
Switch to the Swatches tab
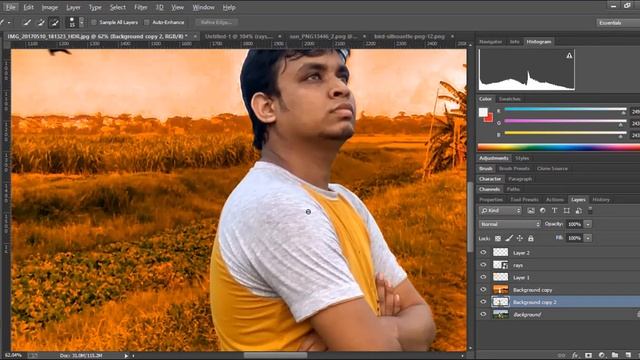point(510,99)
